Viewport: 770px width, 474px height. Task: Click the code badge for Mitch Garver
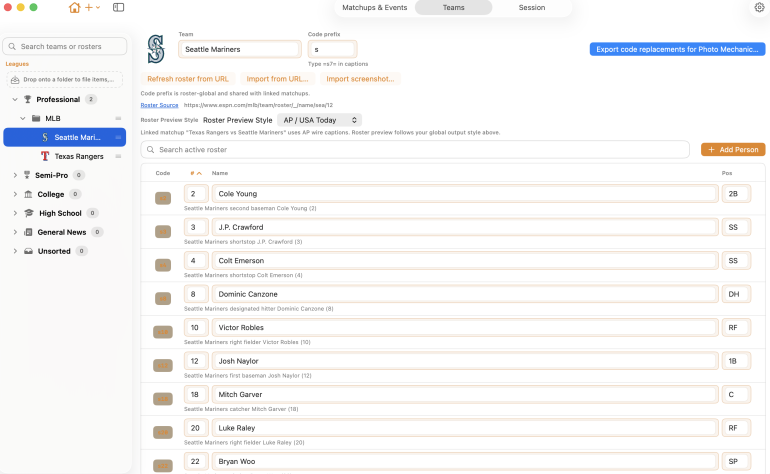(x=163, y=399)
